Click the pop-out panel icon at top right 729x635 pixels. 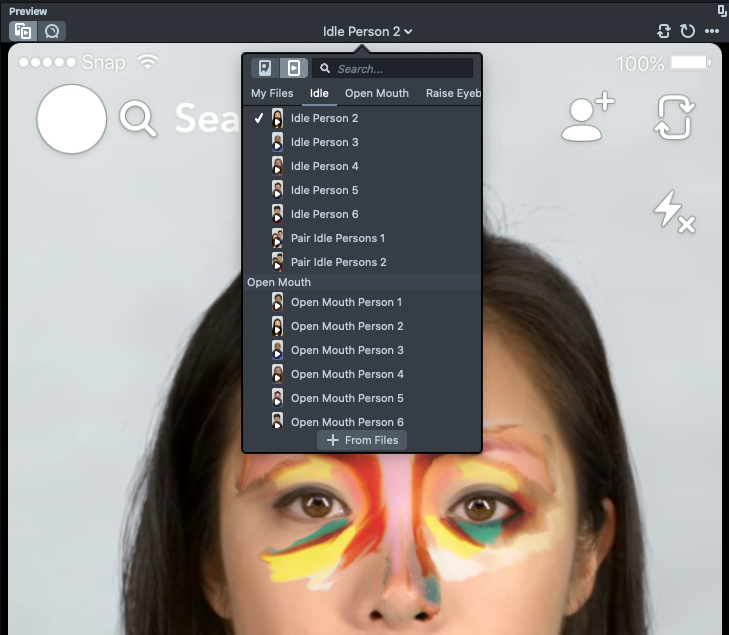click(x=722, y=10)
